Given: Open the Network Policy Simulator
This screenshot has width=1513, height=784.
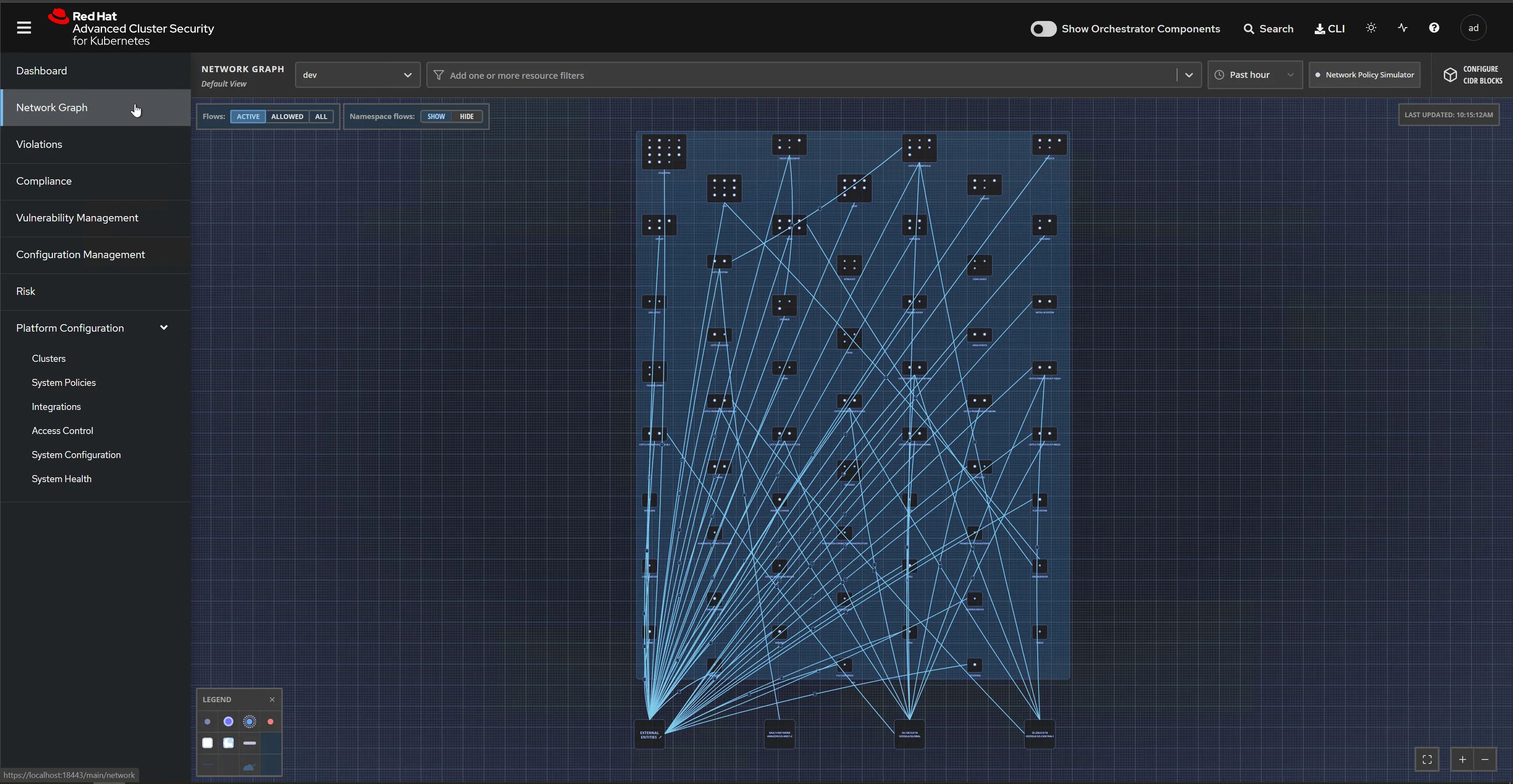Looking at the screenshot, I should pyautogui.click(x=1364, y=74).
